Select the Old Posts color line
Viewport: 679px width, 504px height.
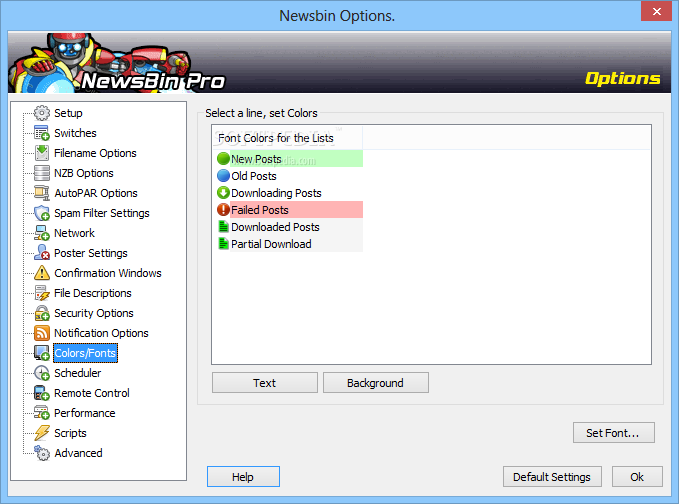(289, 175)
